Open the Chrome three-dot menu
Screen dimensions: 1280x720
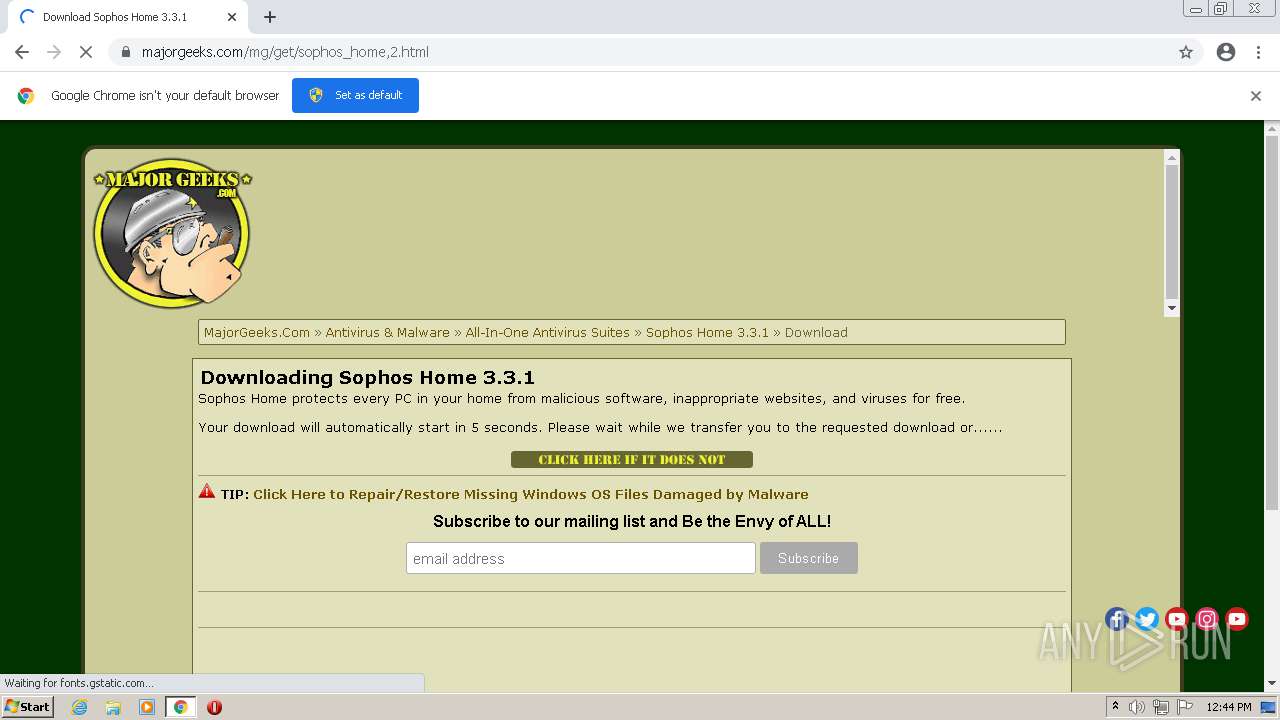[1258, 52]
